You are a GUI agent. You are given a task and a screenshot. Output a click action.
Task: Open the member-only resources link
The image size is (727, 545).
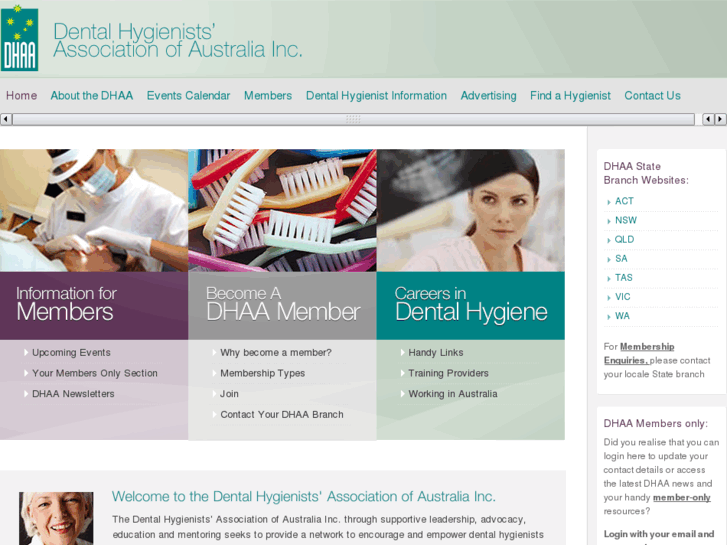point(682,497)
